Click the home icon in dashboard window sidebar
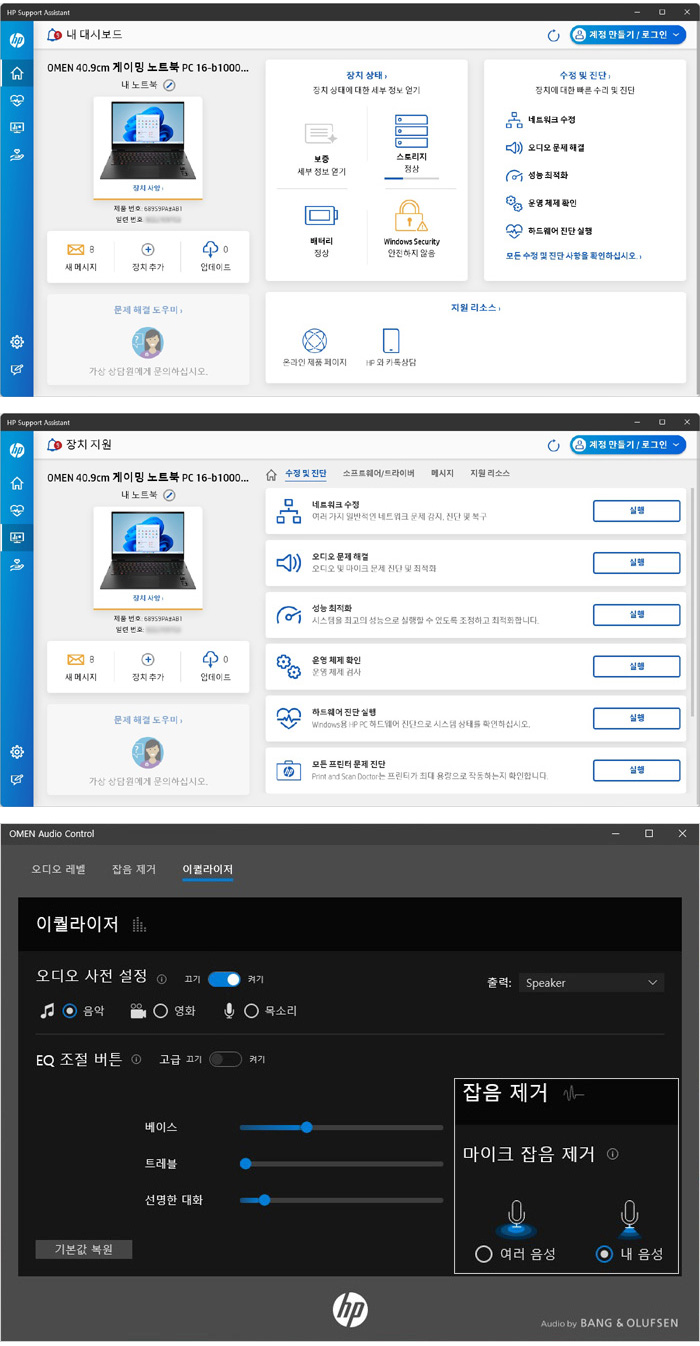This screenshot has width=700, height=1346. pyautogui.click(x=17, y=73)
